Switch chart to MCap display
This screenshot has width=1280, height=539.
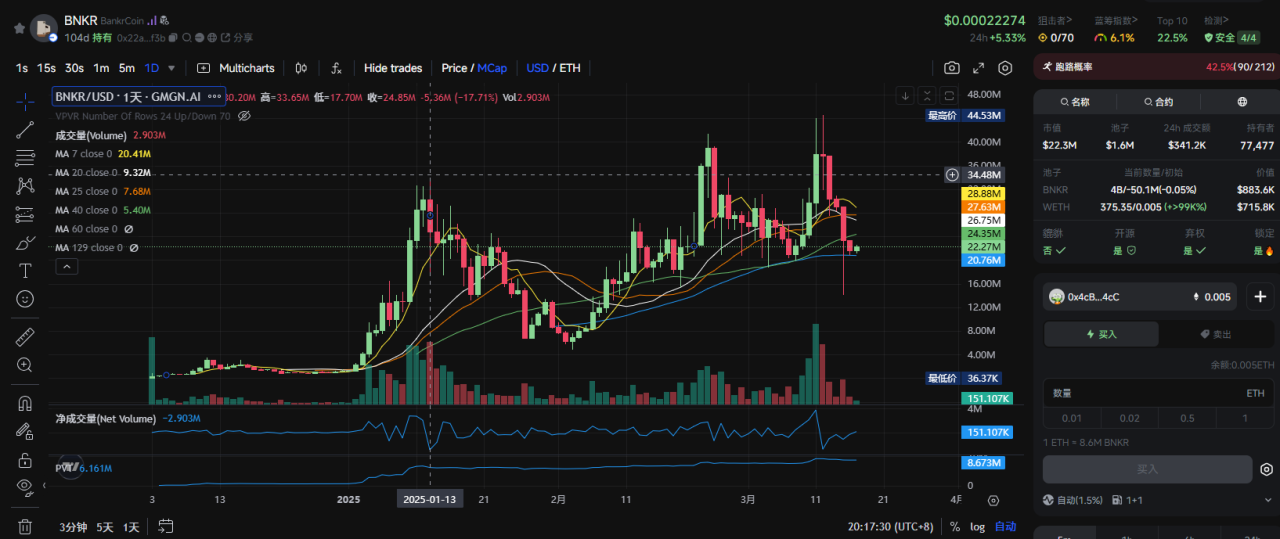pyautogui.click(x=492, y=68)
